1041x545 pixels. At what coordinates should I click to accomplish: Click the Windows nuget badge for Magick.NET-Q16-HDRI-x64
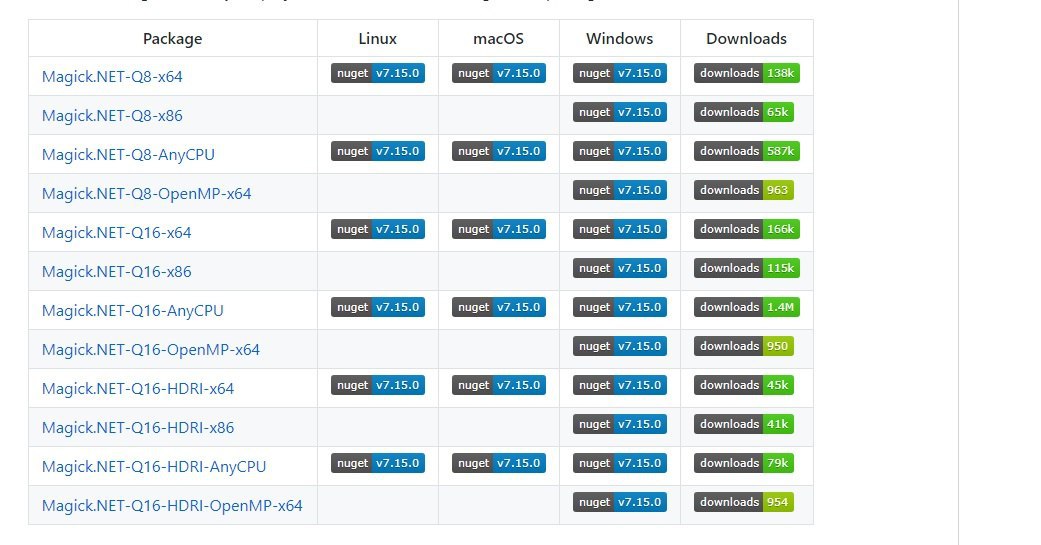point(619,385)
